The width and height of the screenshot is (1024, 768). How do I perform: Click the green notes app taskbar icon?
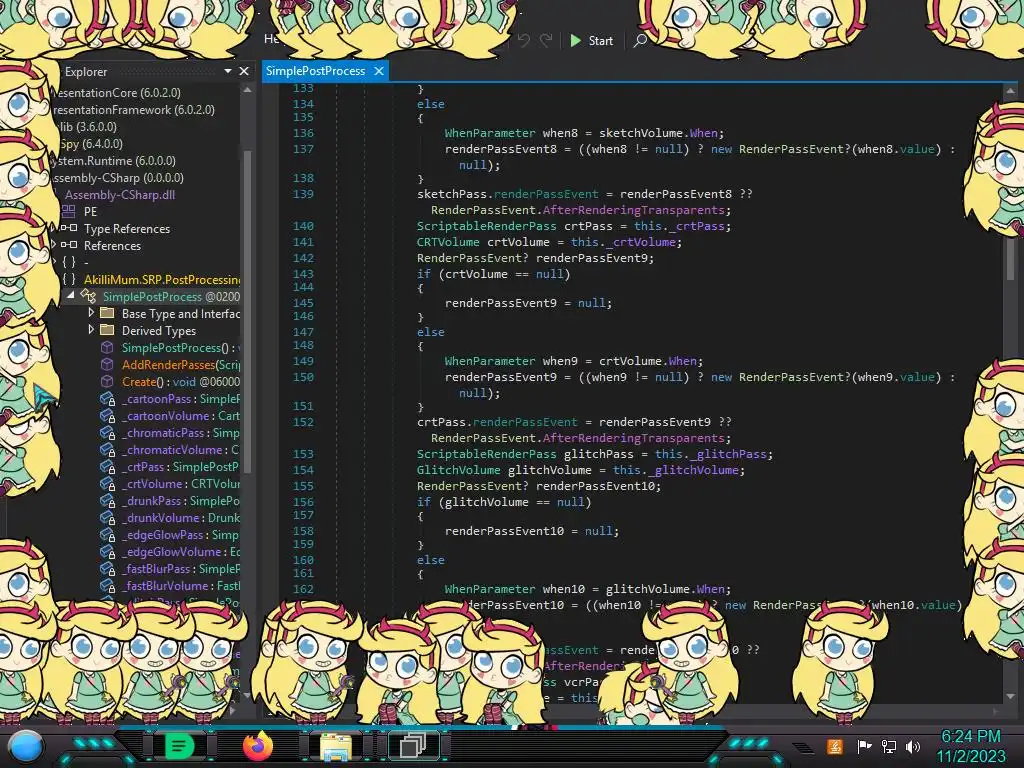179,746
